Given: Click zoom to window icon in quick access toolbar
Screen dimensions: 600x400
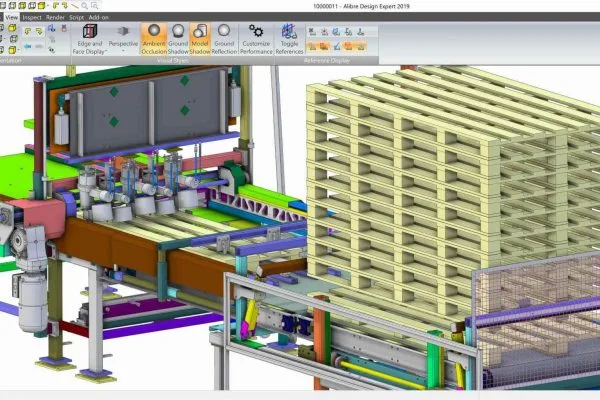Looking at the screenshot, I should [95, 6].
